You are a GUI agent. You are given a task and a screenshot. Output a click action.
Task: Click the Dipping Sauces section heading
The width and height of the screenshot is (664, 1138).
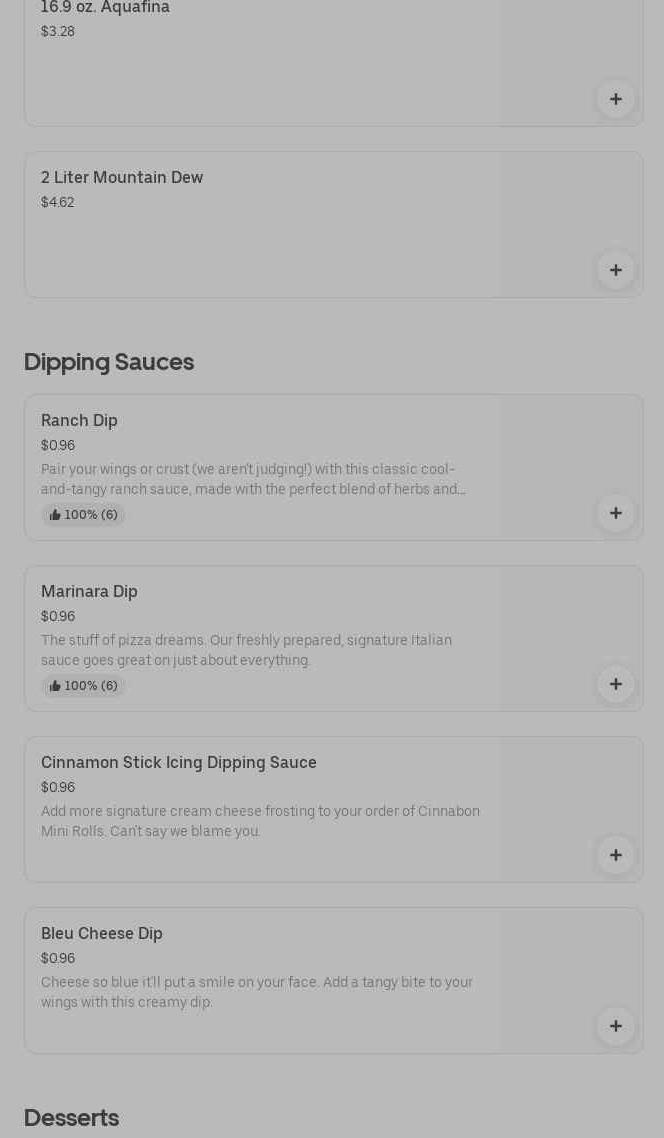pos(109,362)
